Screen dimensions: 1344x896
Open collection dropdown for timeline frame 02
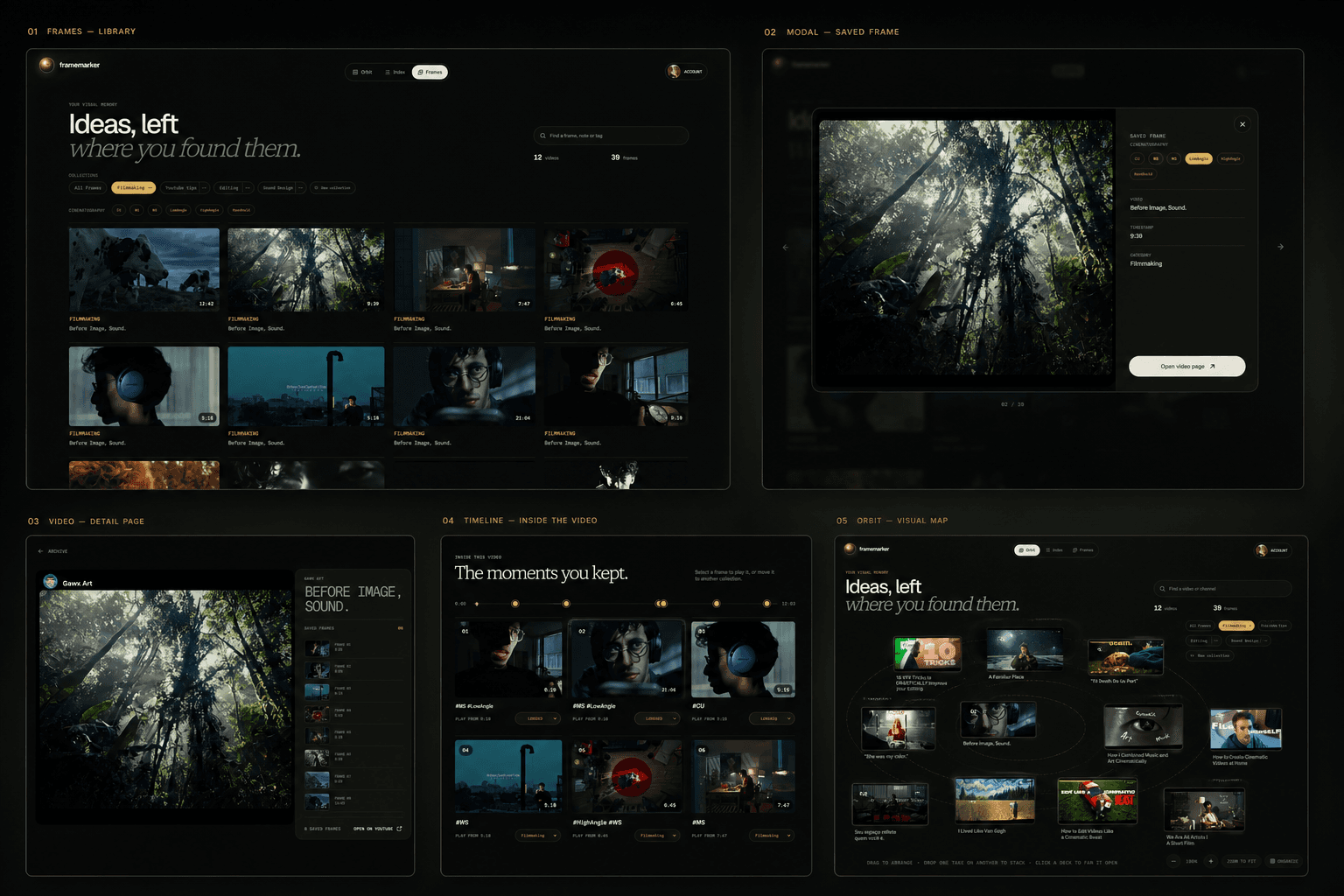click(x=657, y=718)
